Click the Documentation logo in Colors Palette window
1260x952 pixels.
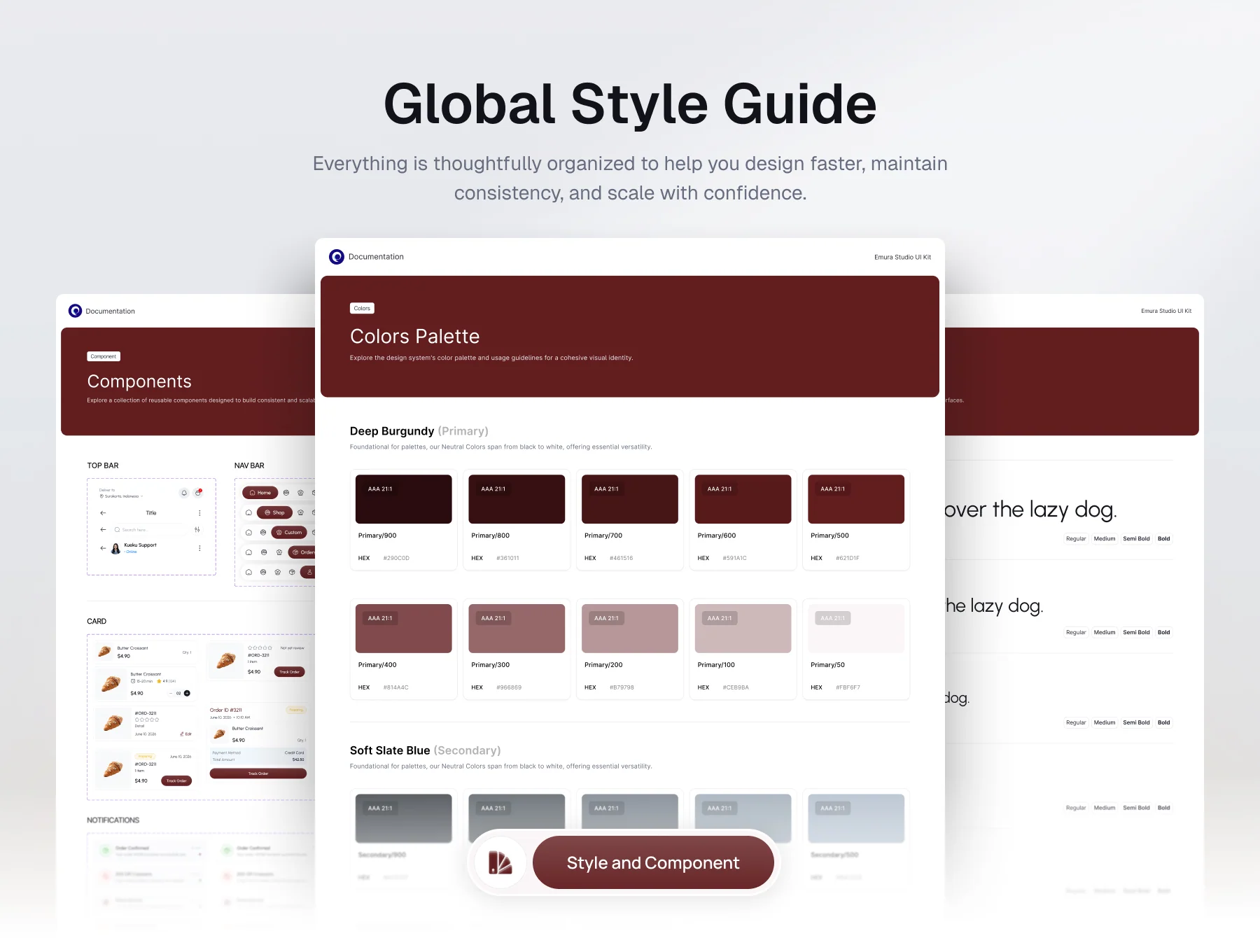tap(337, 257)
